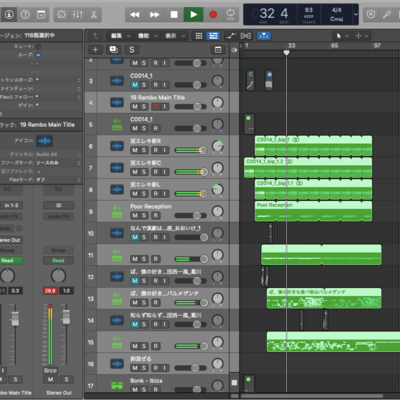The image size is (400, 400).
Task: Toggle Show Automation icon
Action: click(x=231, y=36)
